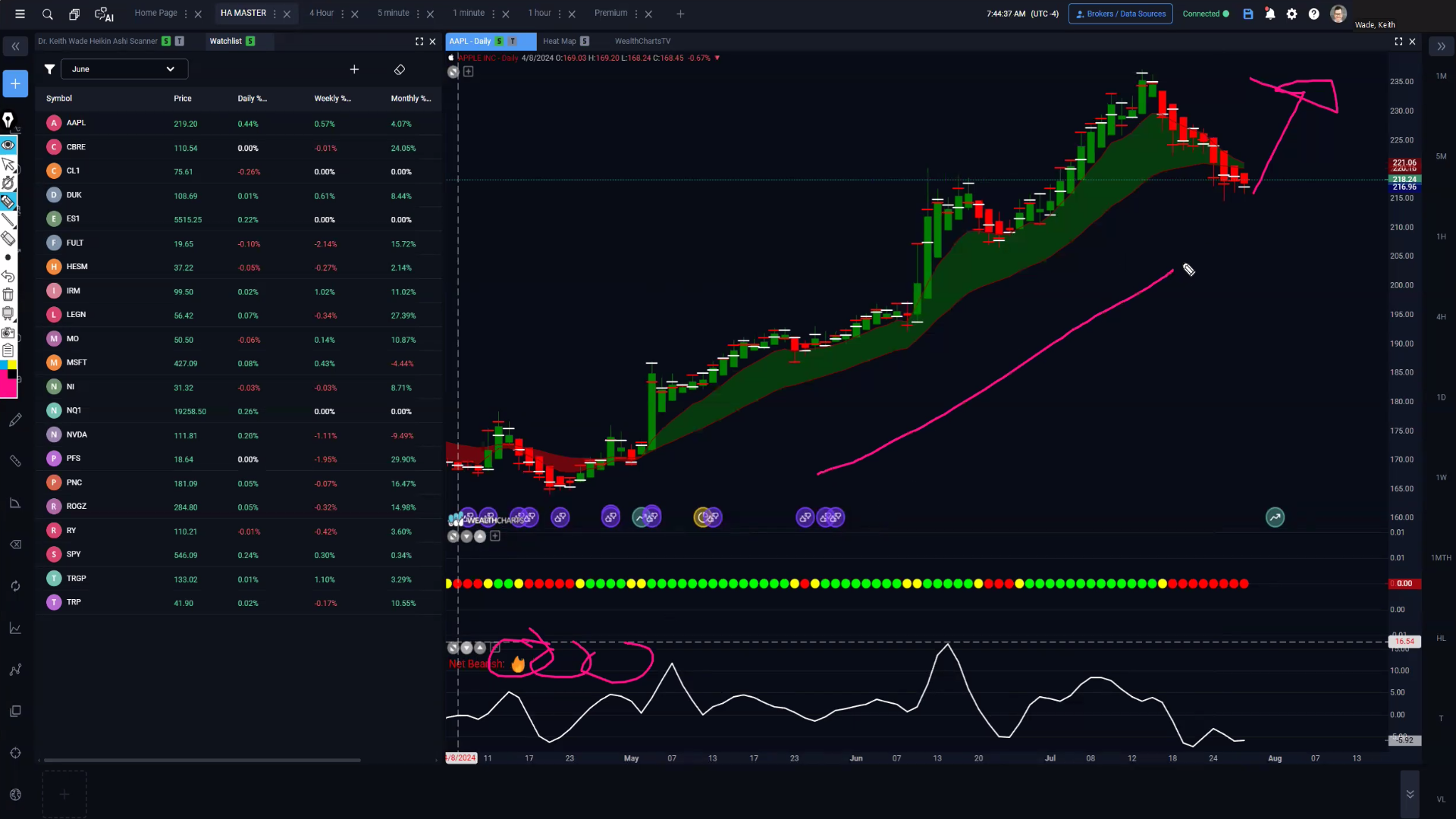The width and height of the screenshot is (1456, 819).
Task: Toggle S badge on Watchlist tab
Action: [x=250, y=41]
